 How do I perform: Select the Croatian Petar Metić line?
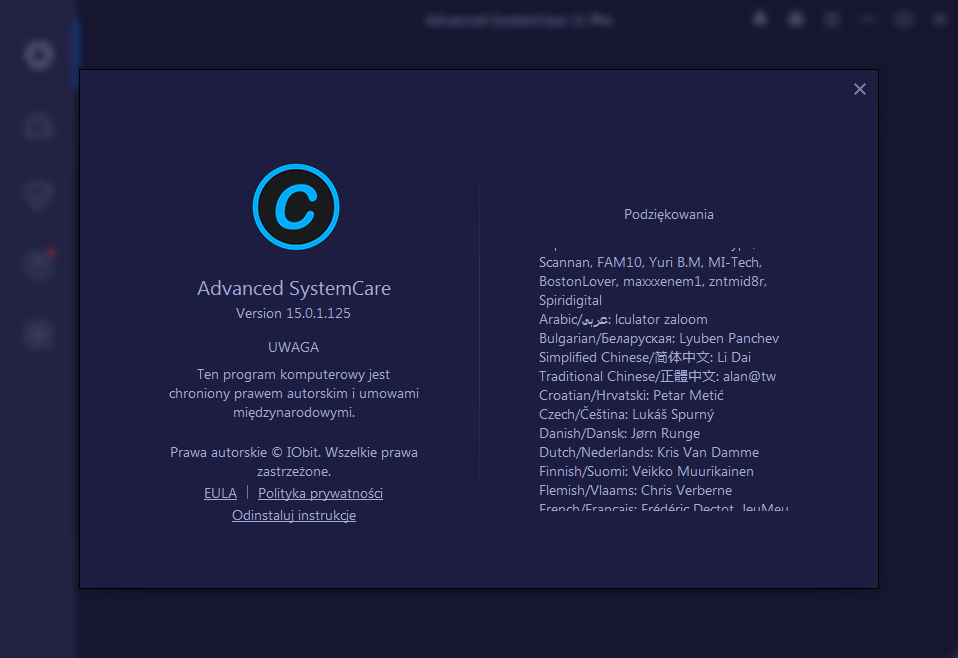[631, 395]
